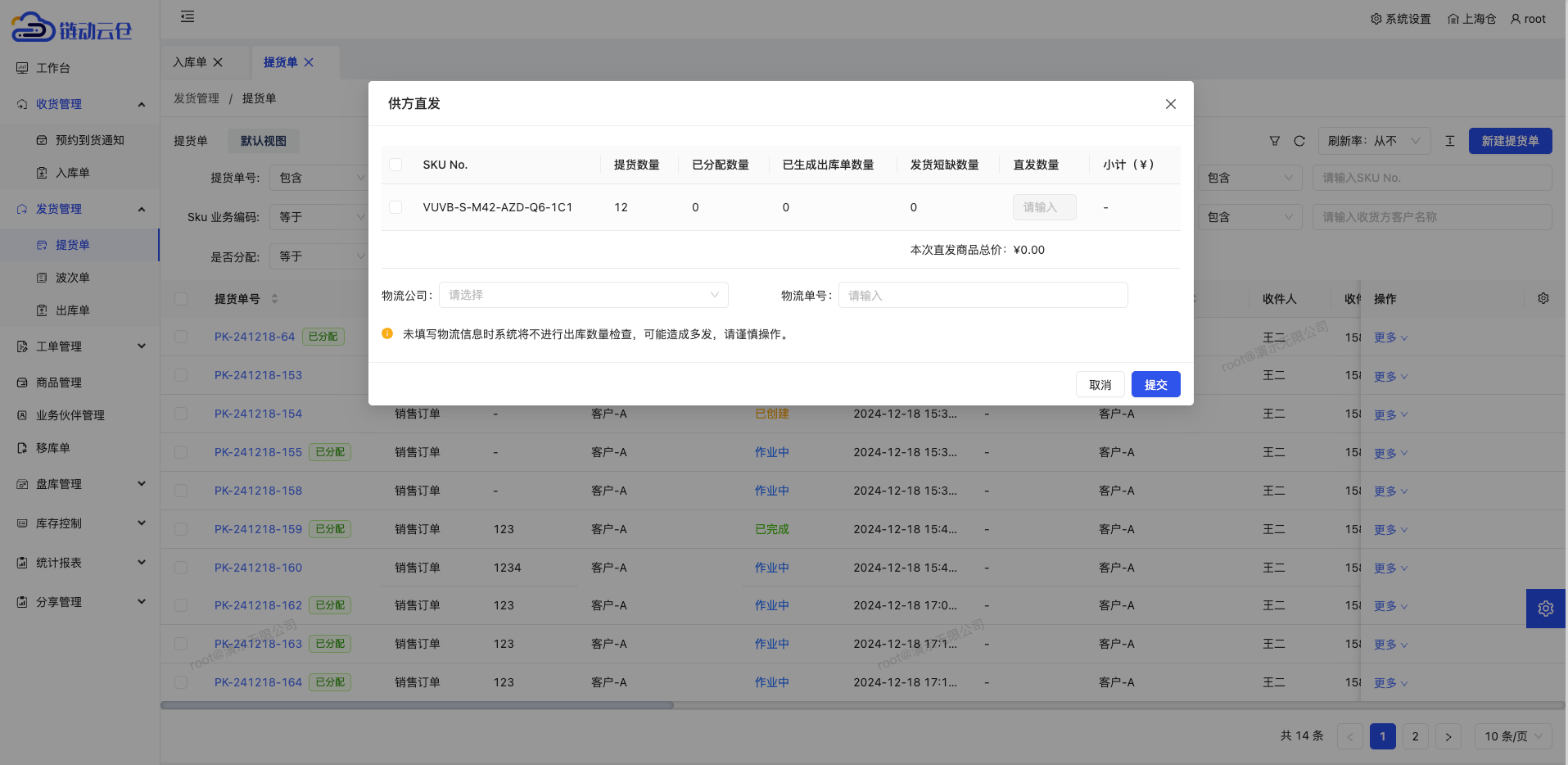Click the 物流单号 input field

(x=983, y=295)
